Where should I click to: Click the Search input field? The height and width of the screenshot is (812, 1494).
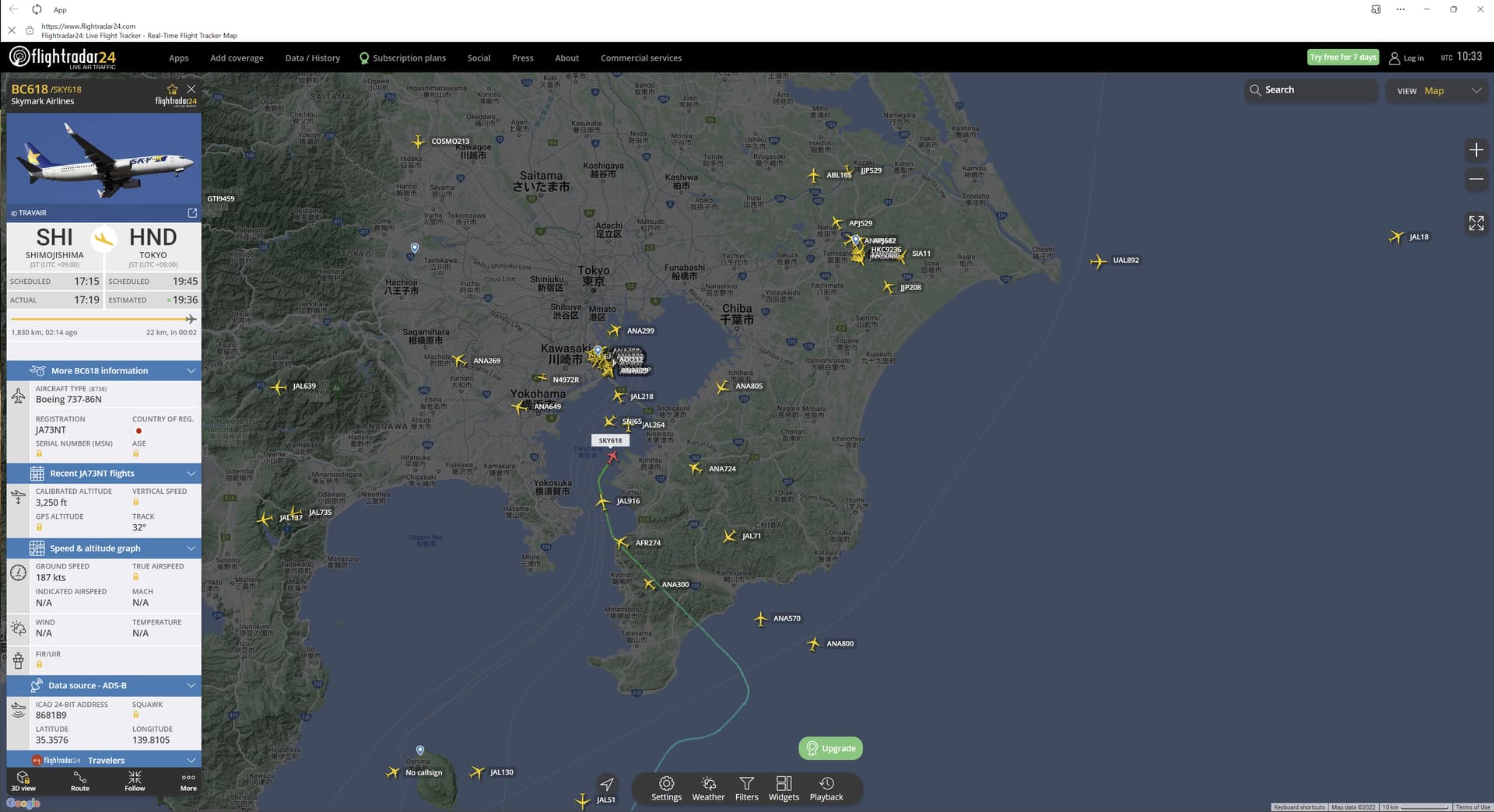(1311, 90)
